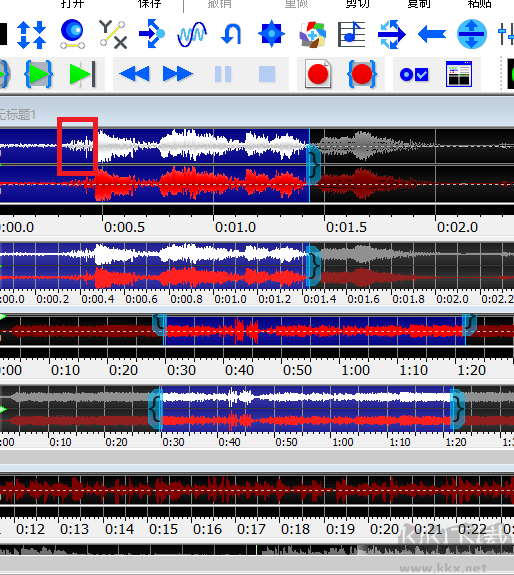The width and height of the screenshot is (514, 575).
Task: Click the 剪切 cut menu item
Action: pyautogui.click(x=358, y=4)
